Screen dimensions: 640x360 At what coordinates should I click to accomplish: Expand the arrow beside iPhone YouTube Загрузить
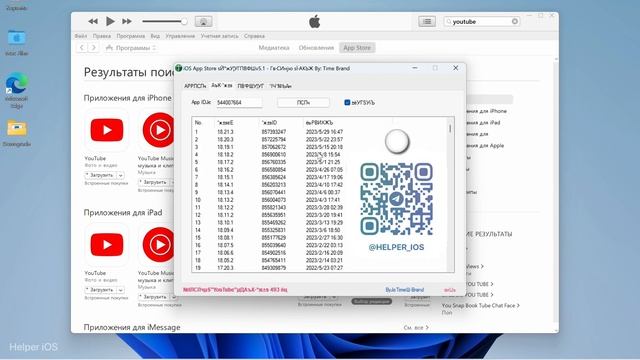click(120, 175)
